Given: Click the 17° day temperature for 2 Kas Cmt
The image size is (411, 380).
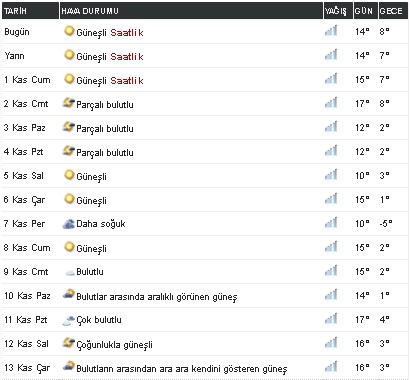Looking at the screenshot, I should tap(362, 103).
